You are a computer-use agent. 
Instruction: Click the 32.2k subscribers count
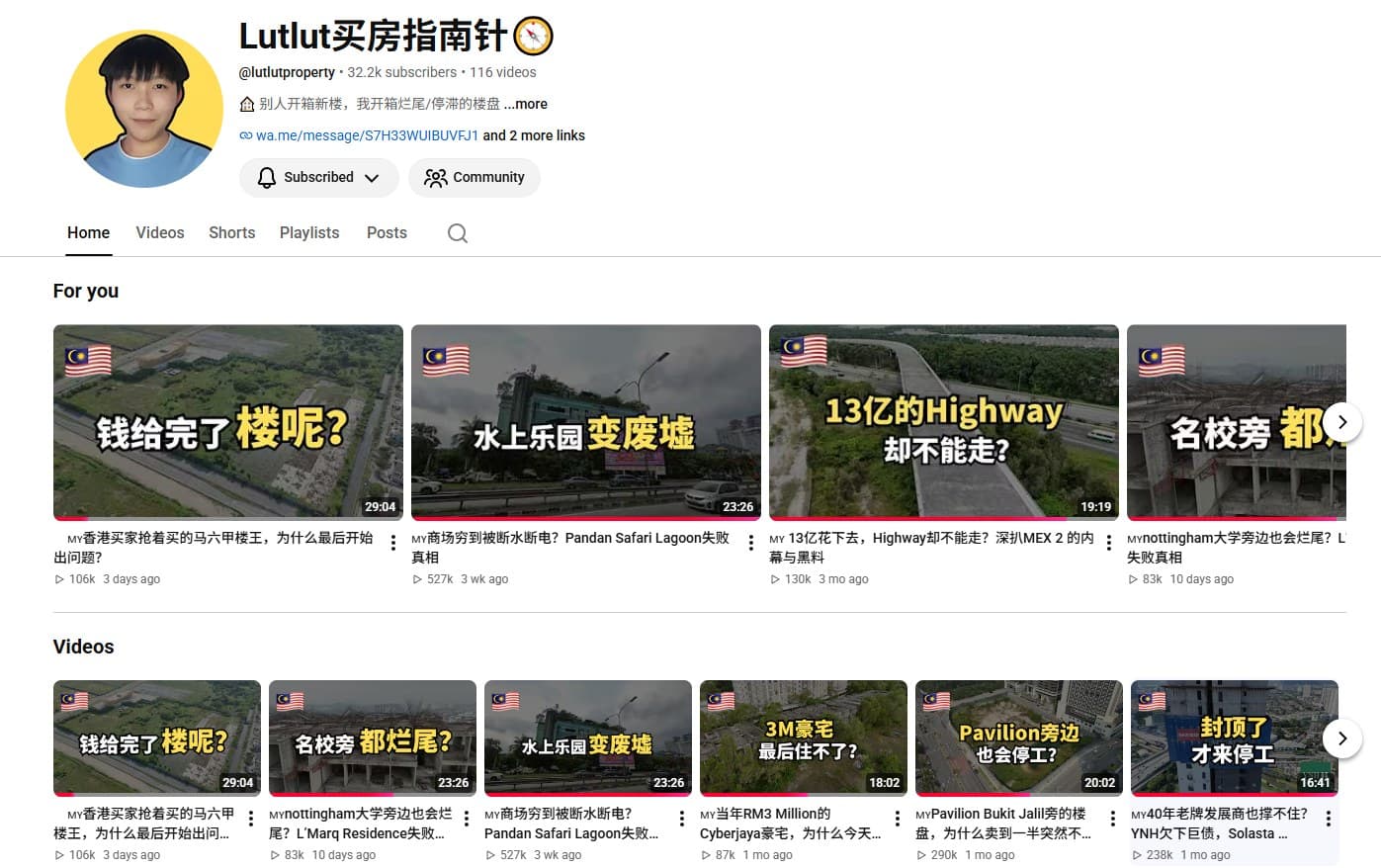pos(402,72)
